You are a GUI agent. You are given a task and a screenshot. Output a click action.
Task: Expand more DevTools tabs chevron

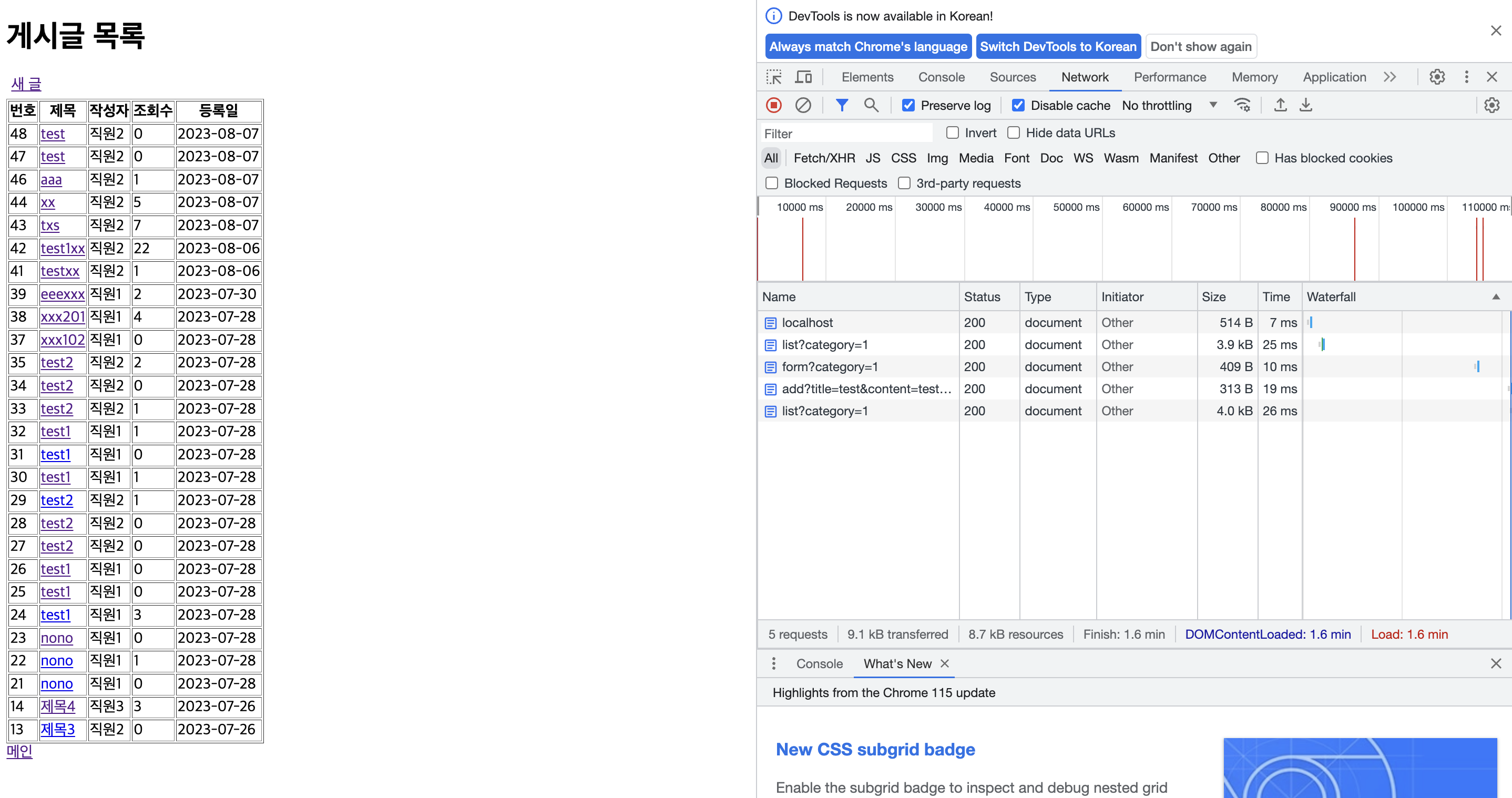pos(1390,77)
